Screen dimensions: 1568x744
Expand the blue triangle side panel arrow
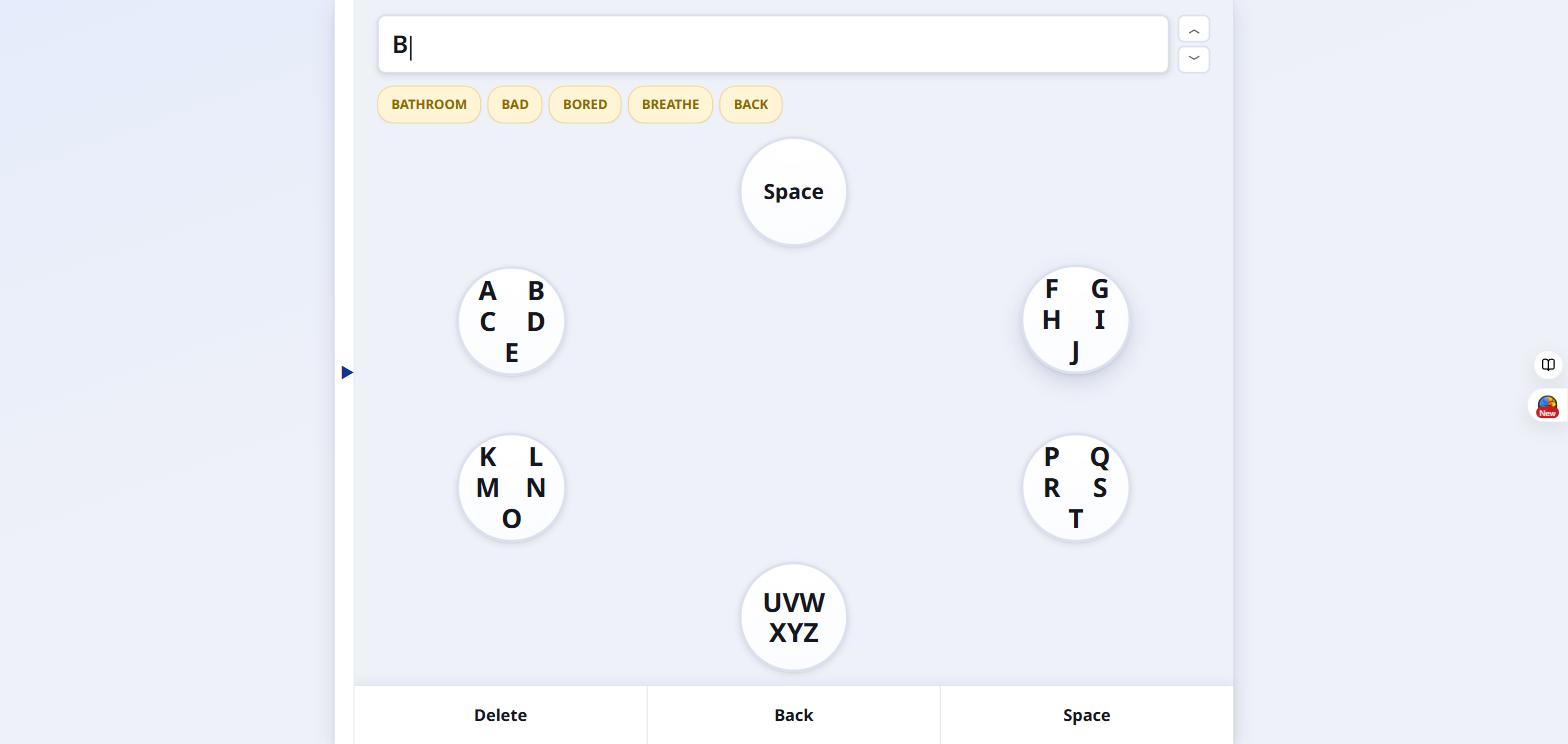347,372
